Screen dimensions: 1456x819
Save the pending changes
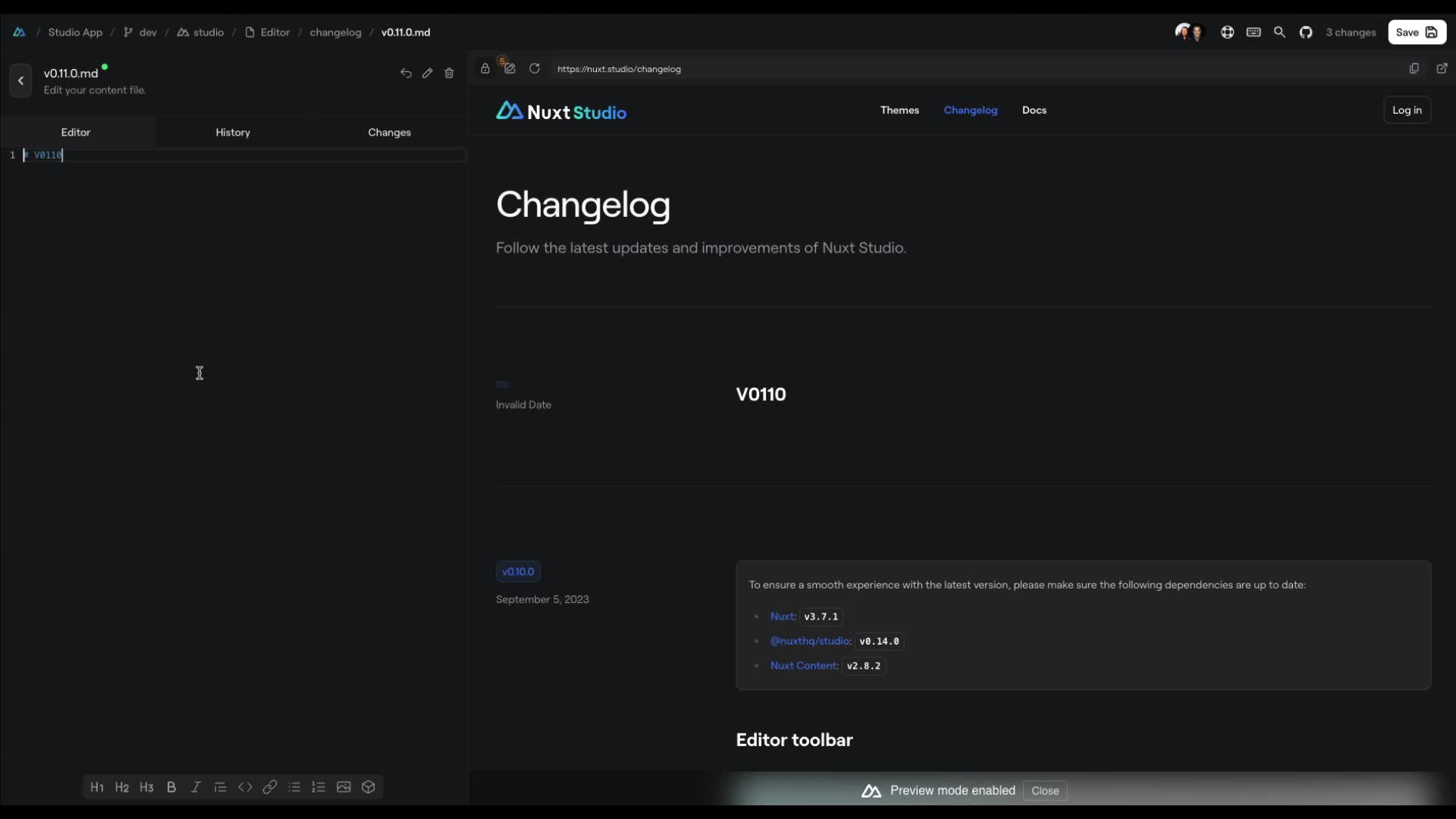tap(1417, 32)
